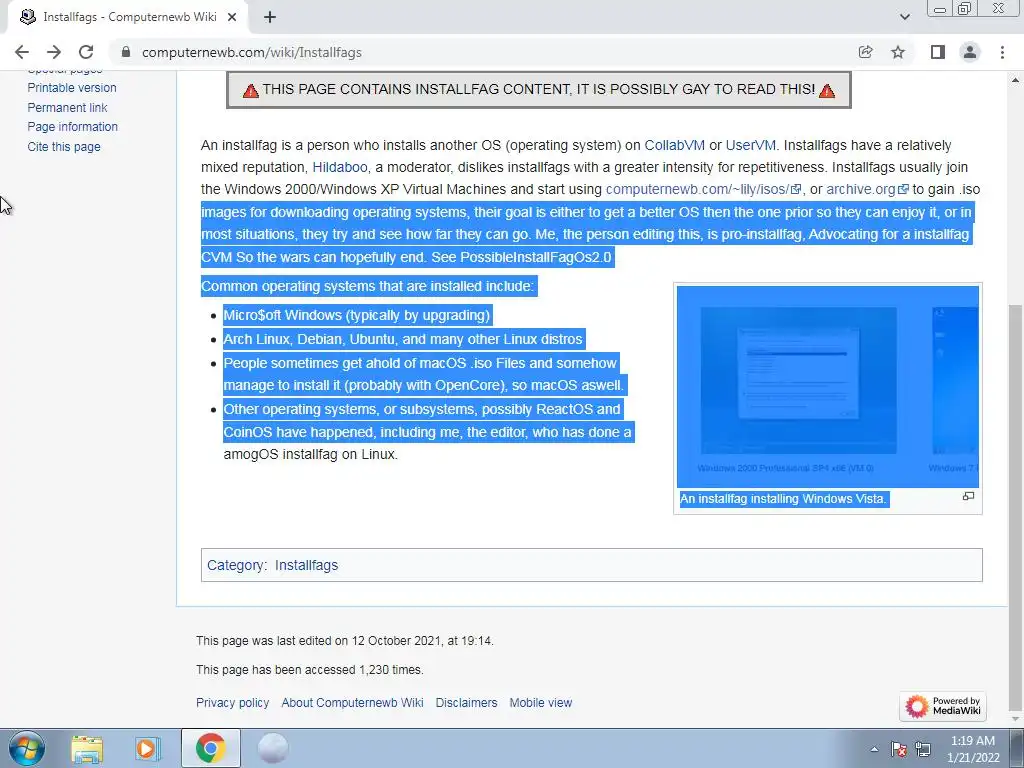Open About Computernewb Wiki link
1024x768 pixels.
coord(352,703)
